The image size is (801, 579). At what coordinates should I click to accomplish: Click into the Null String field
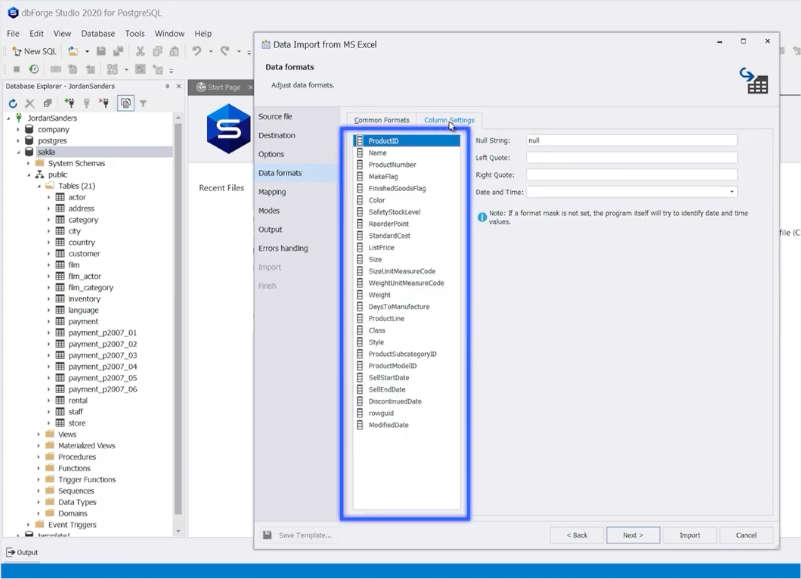point(631,141)
